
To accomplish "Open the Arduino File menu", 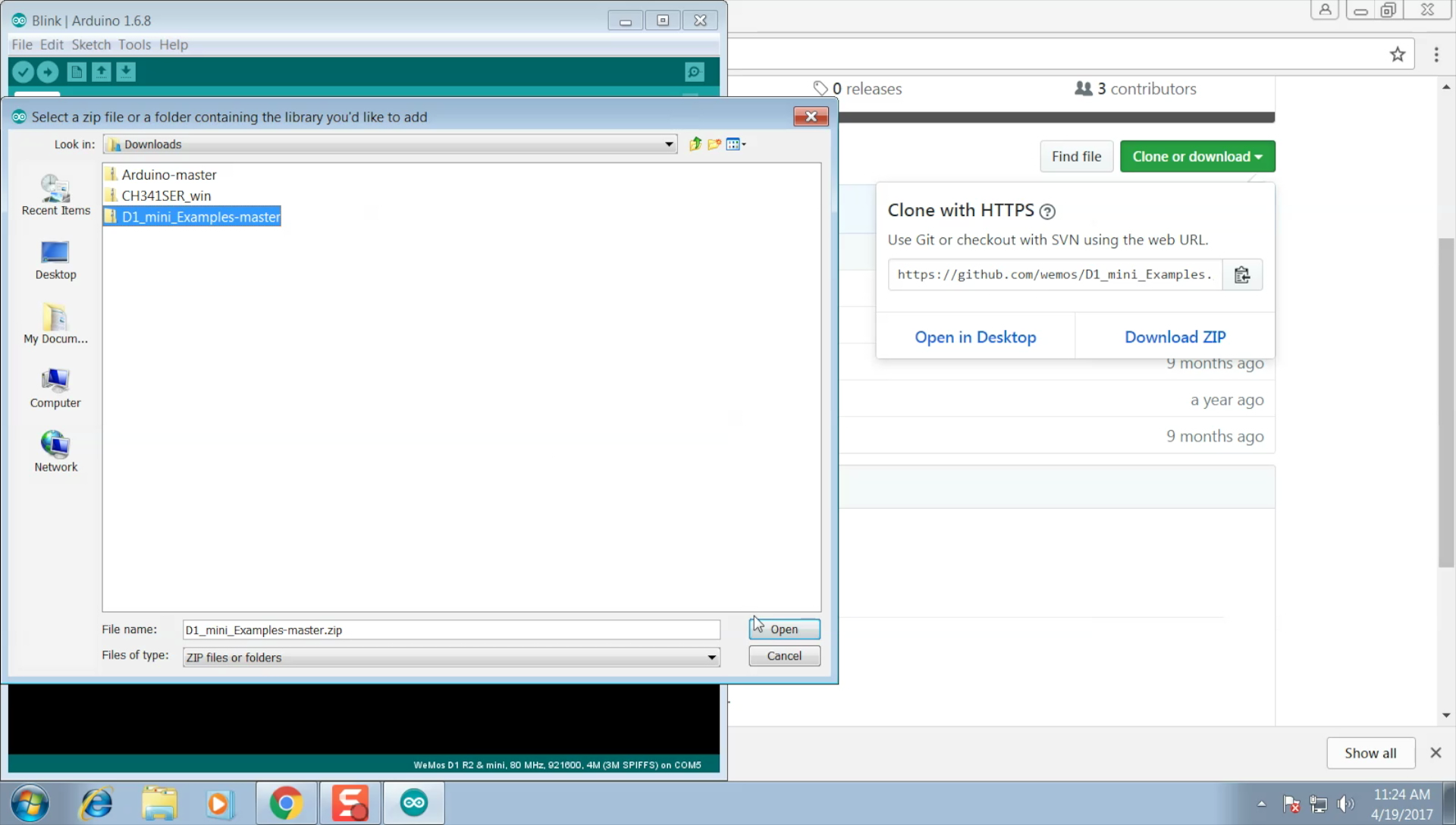I will pyautogui.click(x=21, y=45).
